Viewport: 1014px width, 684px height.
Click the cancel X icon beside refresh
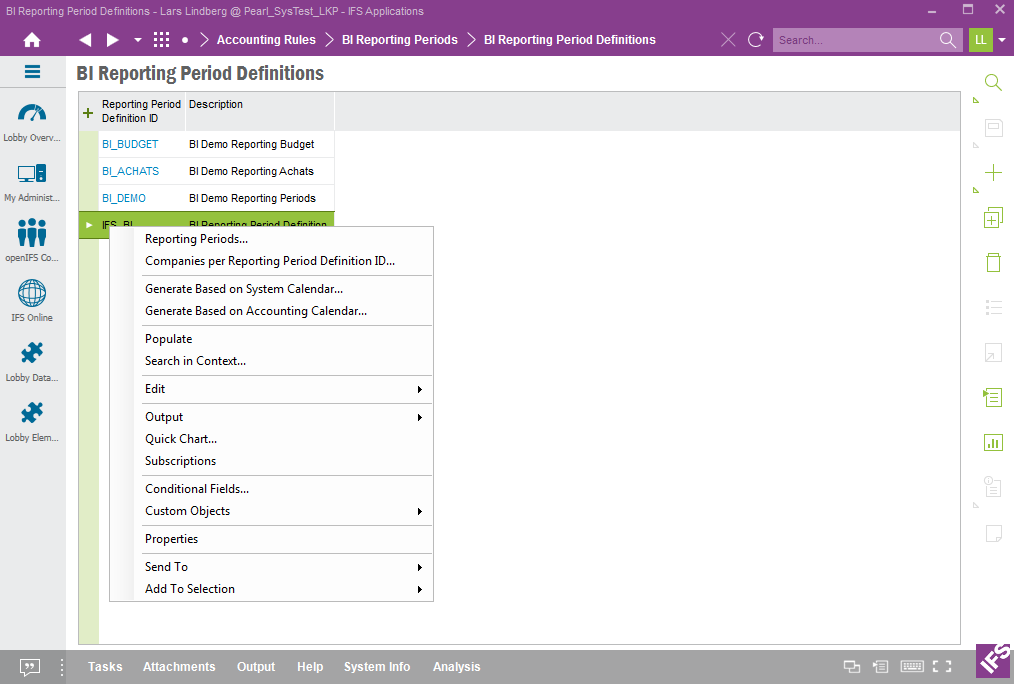728,40
